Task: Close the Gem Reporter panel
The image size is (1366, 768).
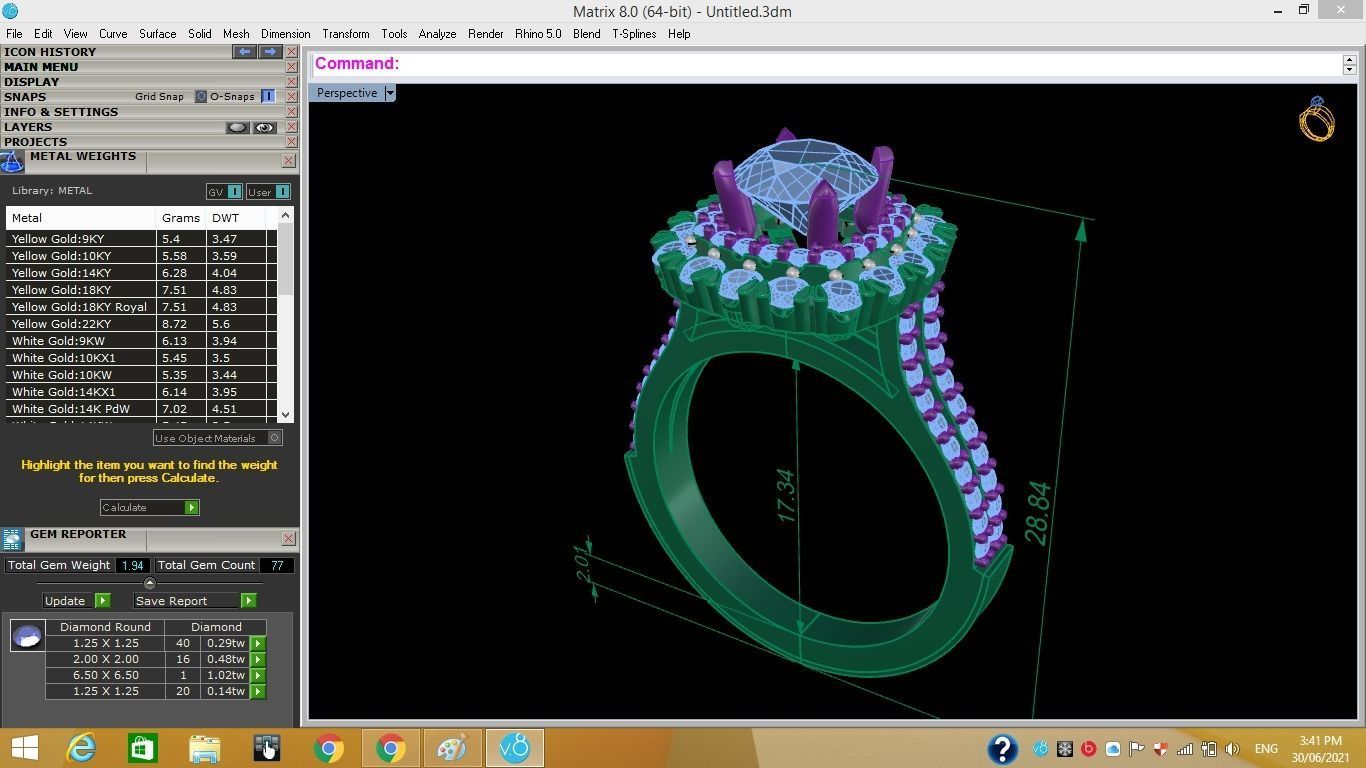Action: [288, 538]
